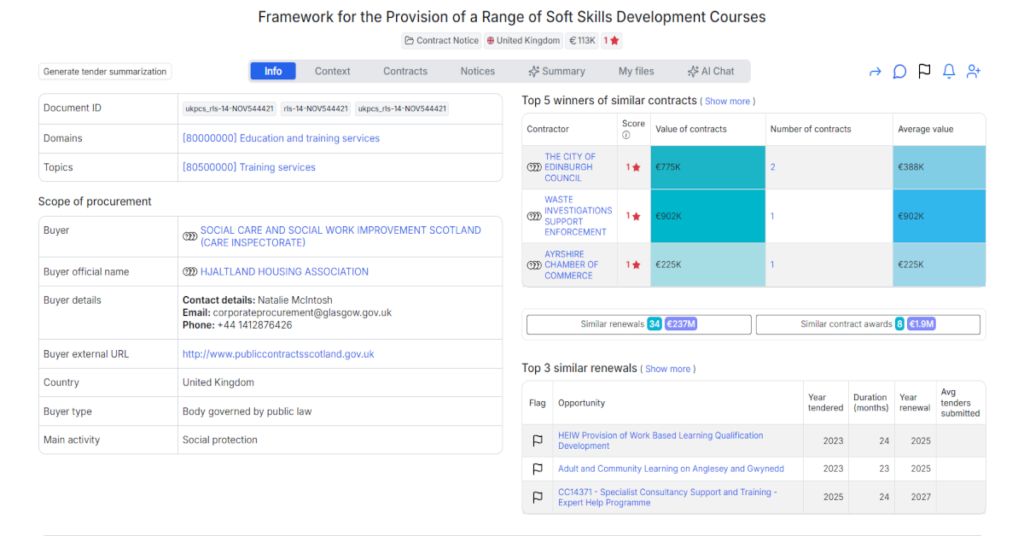
Task: Open Education and training services domain link
Action: [281, 138]
